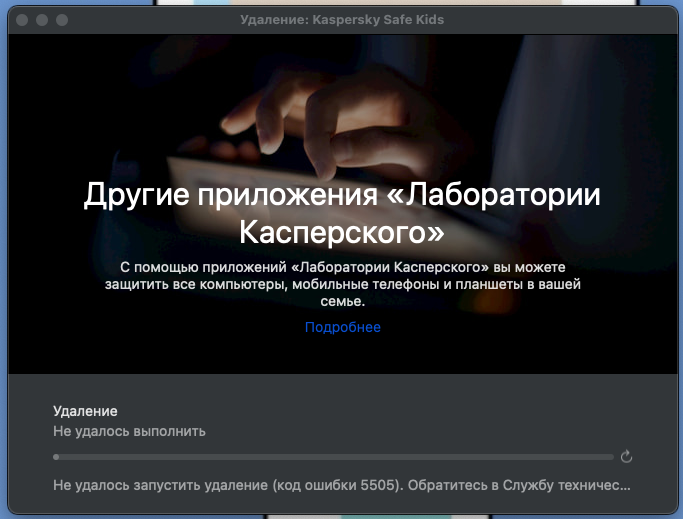Click the zoom window button in title bar

62,20
